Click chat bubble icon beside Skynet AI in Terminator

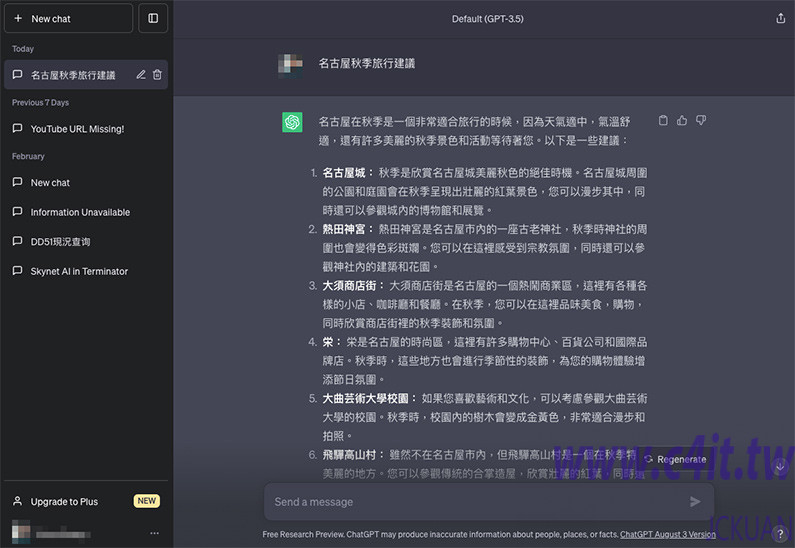[x=17, y=271]
